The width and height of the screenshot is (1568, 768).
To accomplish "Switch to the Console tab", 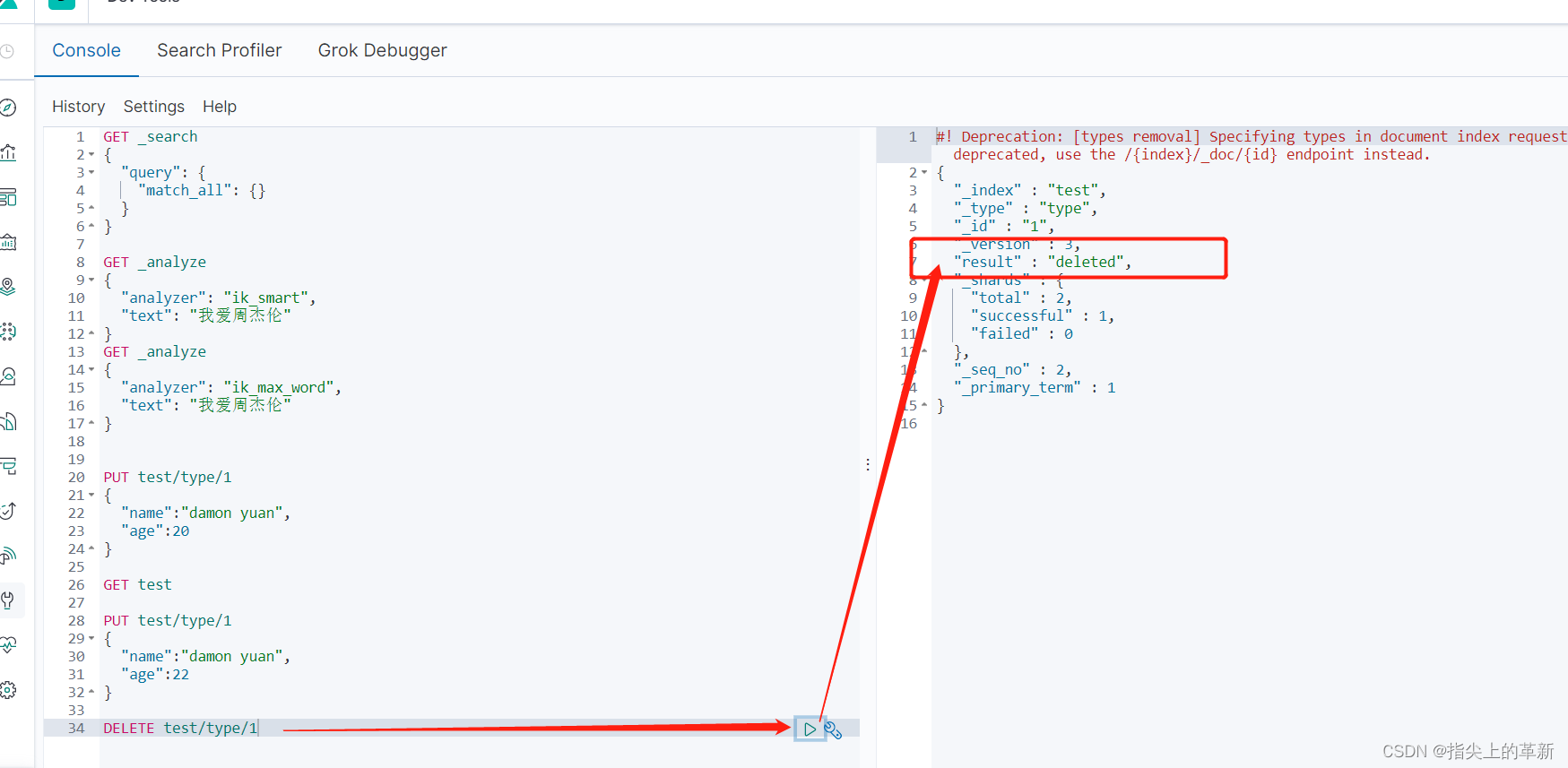I will pyautogui.click(x=86, y=50).
